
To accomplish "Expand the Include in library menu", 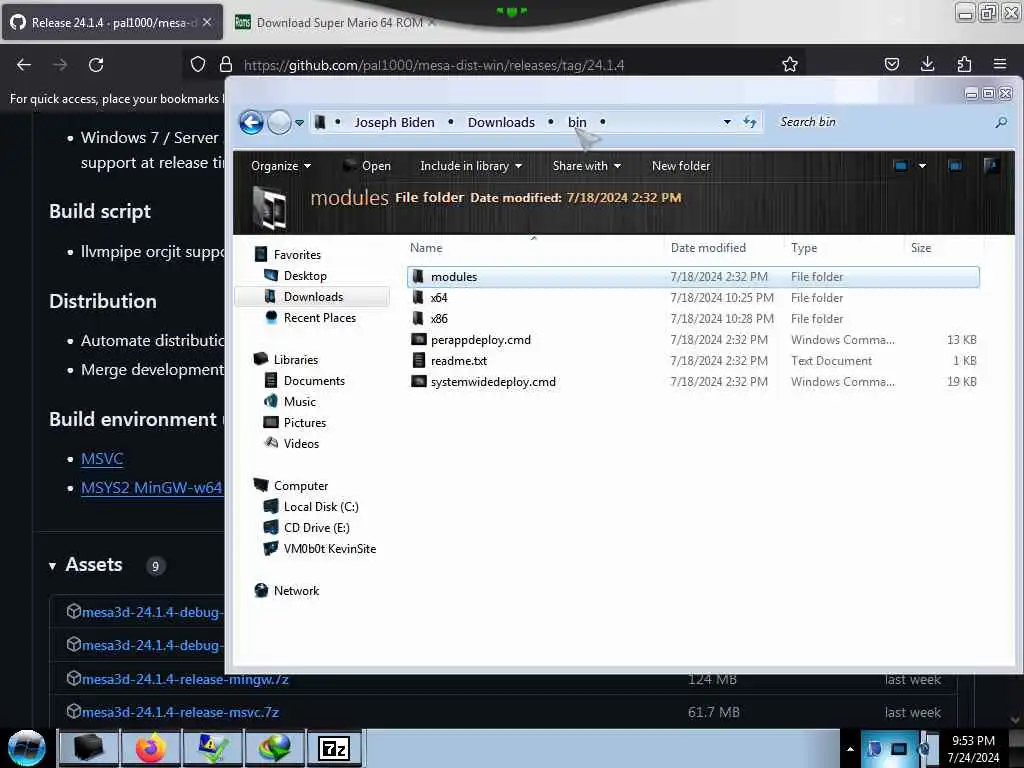I will point(471,166).
